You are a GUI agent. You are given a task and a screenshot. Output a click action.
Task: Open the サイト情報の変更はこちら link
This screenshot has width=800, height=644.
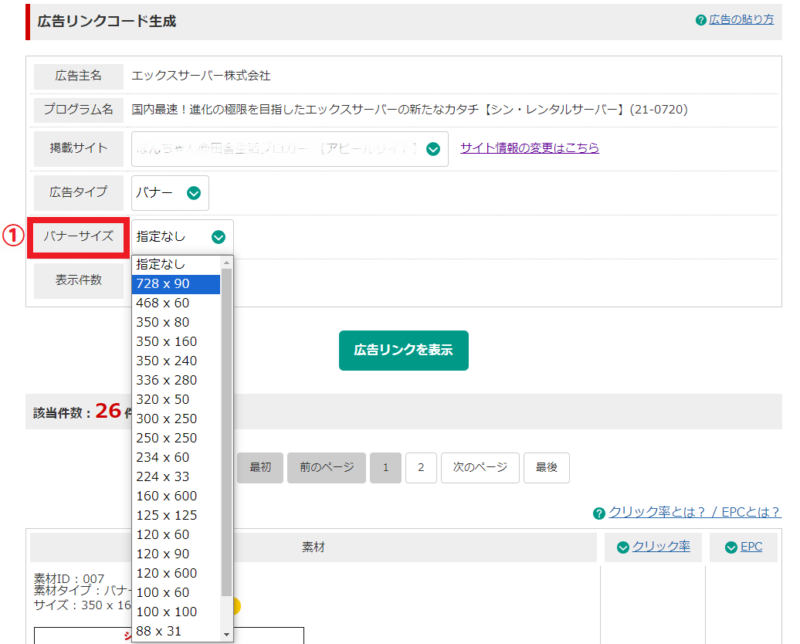click(529, 148)
